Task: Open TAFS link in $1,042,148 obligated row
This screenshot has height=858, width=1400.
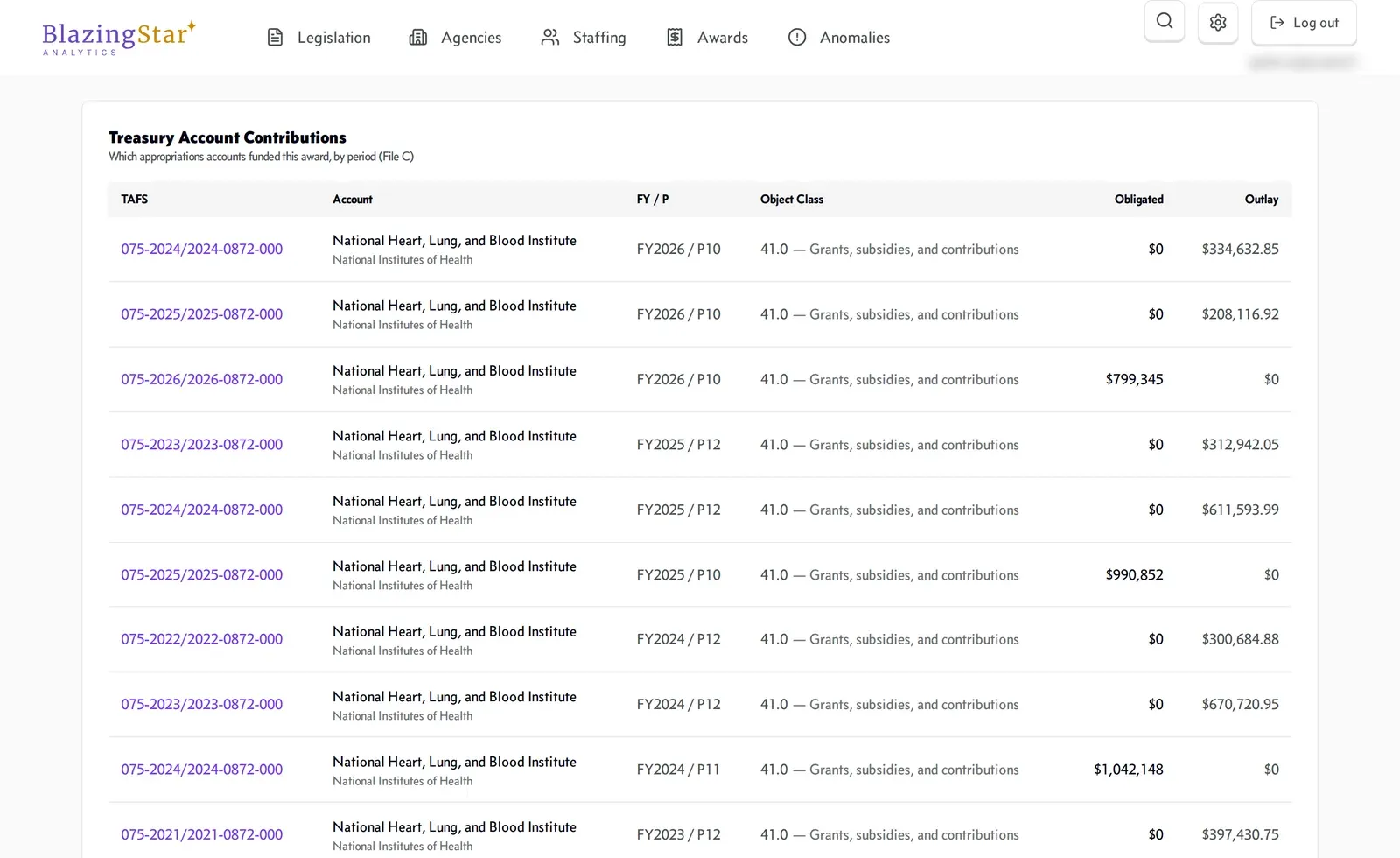Action: (202, 770)
